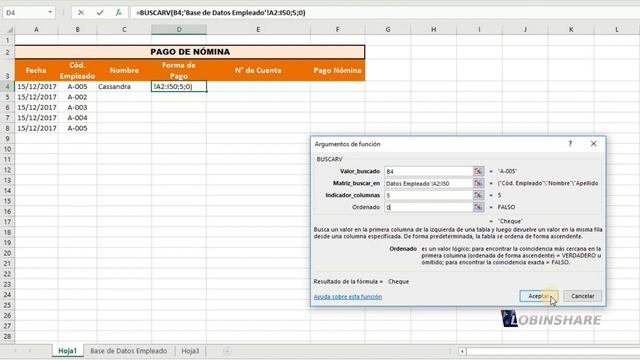Click Ordenado range selector icon
This screenshot has width=640, height=360.
click(478, 207)
